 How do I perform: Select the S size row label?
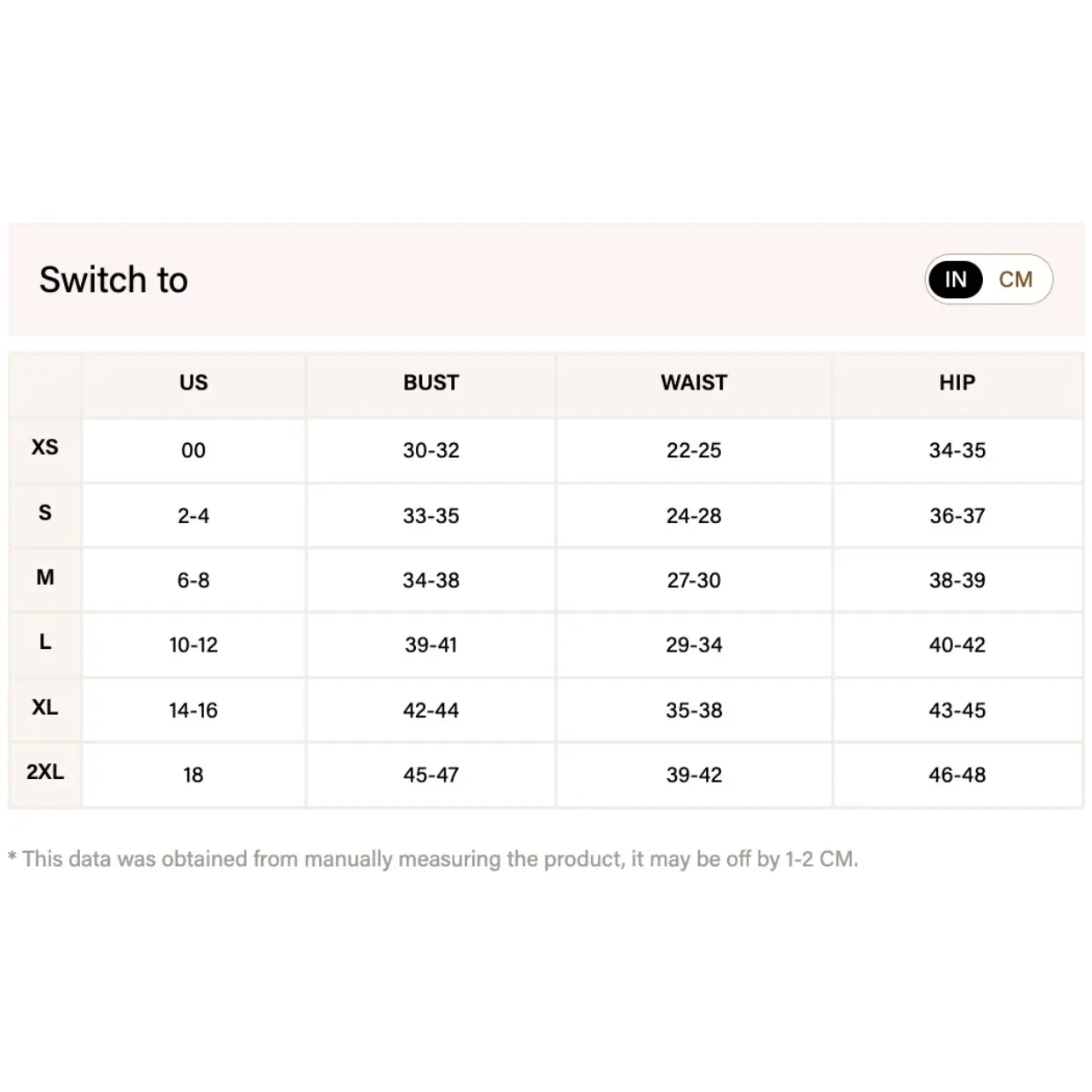pyautogui.click(x=45, y=513)
